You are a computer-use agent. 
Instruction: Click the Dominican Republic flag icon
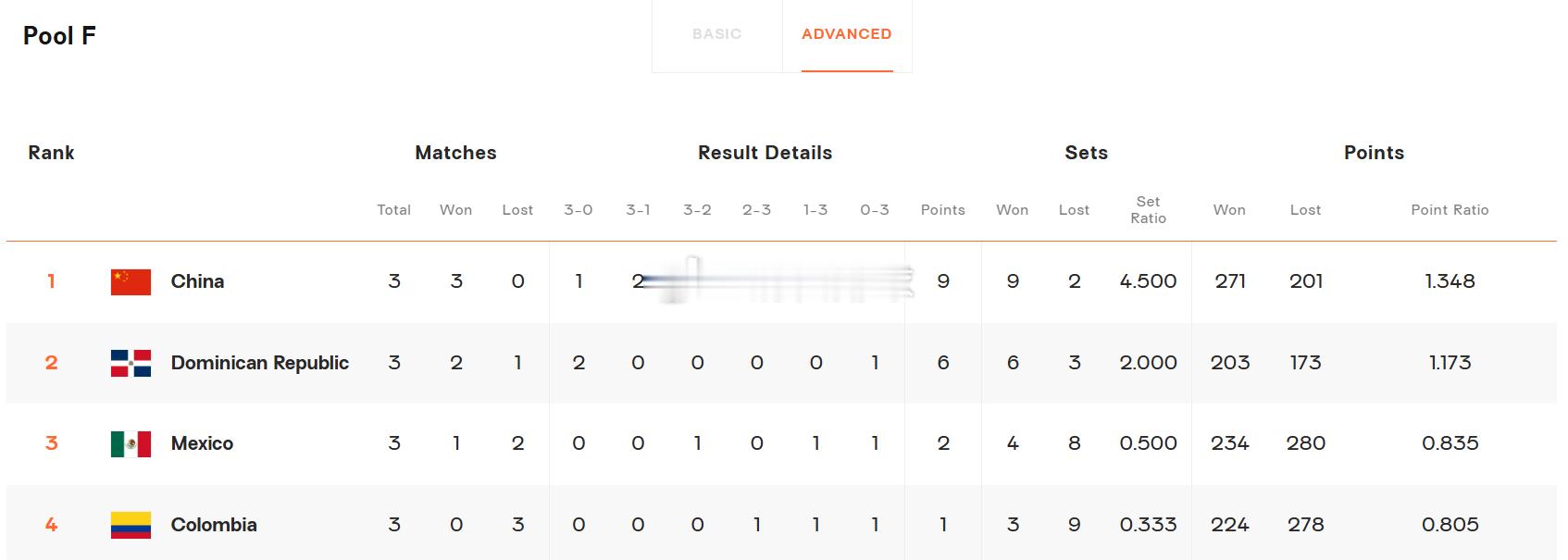tap(131, 363)
